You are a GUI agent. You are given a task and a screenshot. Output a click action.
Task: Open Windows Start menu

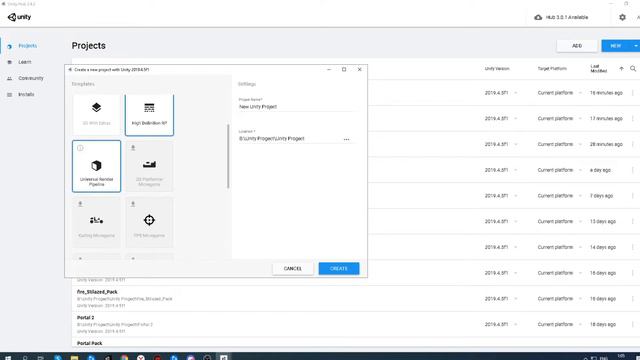point(8,357)
